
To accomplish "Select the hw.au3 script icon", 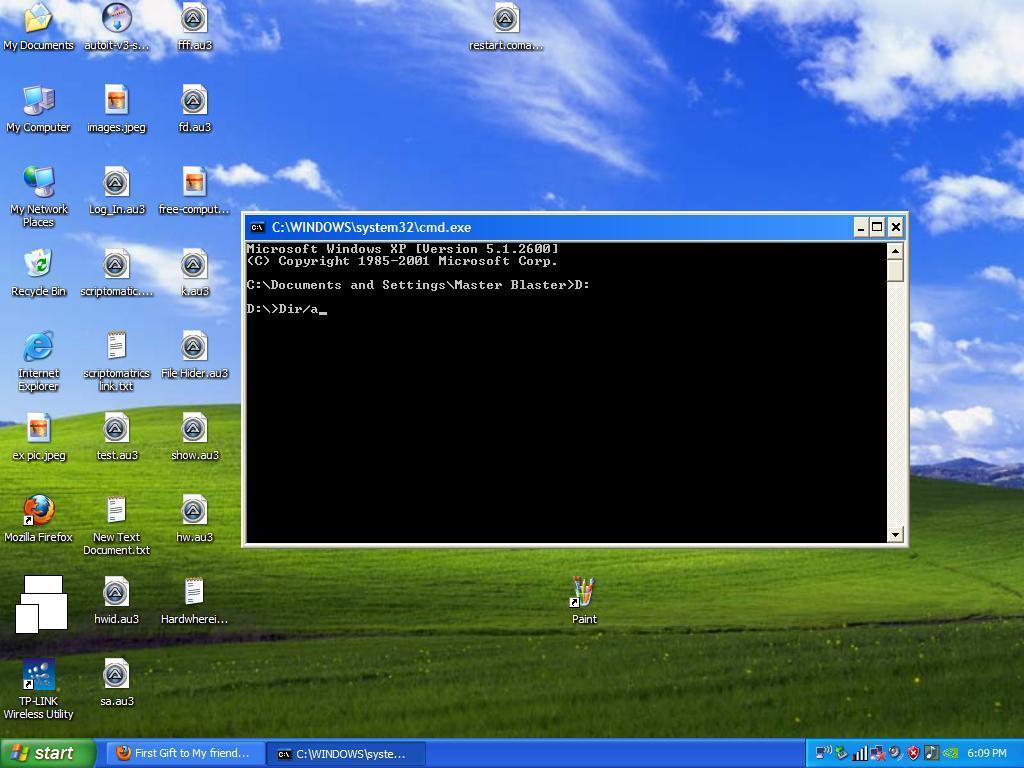I will [x=195, y=519].
